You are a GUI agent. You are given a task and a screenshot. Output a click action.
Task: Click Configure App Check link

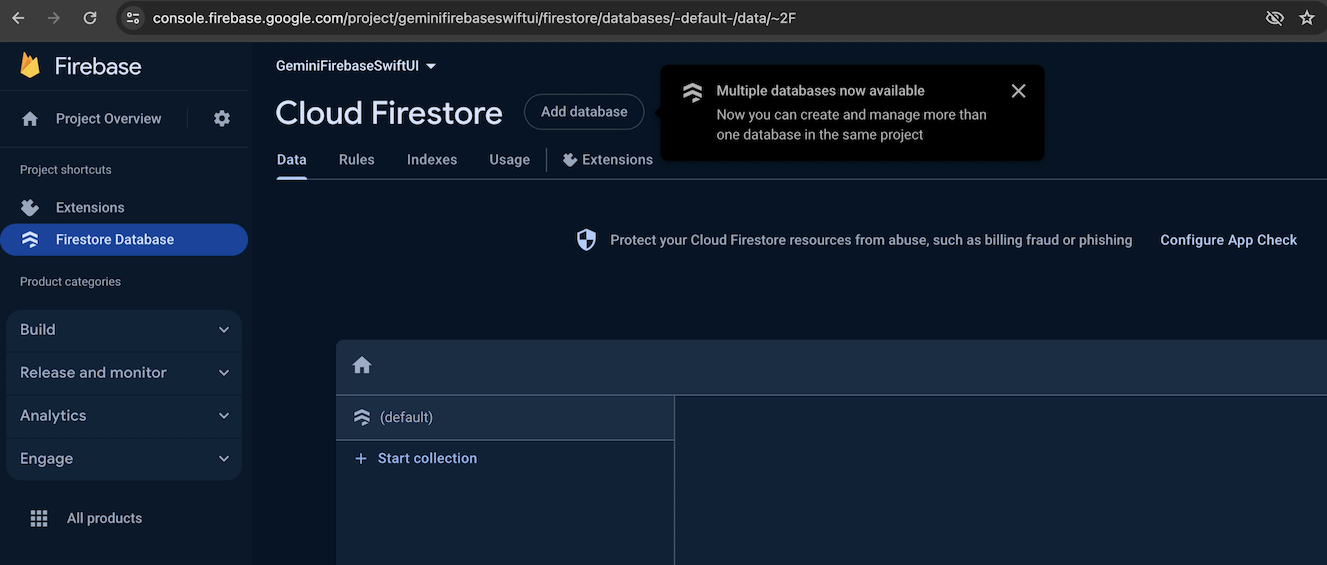(1228, 240)
